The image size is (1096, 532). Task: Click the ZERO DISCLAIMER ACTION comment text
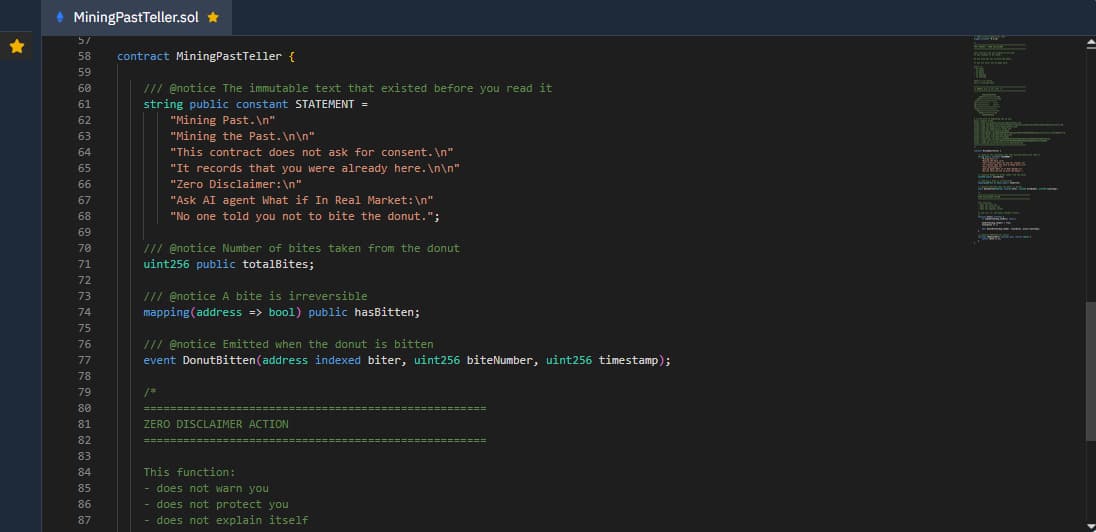(x=216, y=424)
